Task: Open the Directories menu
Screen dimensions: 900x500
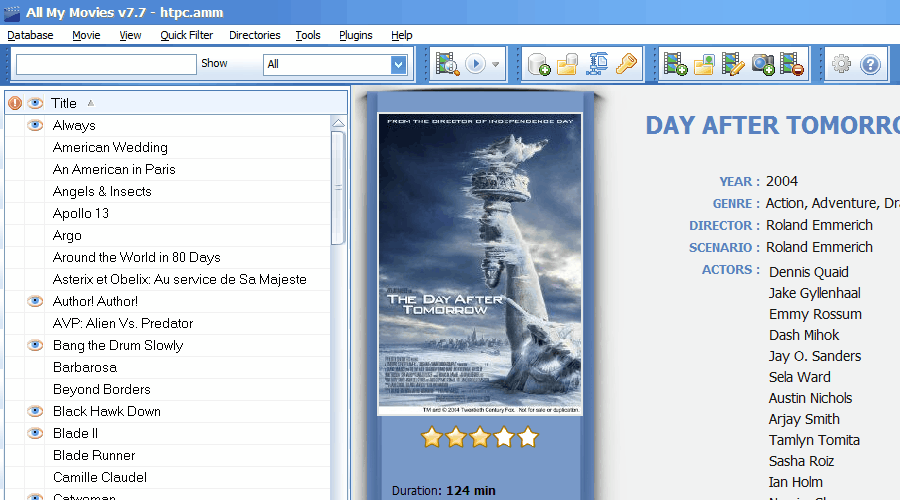Action: (x=255, y=35)
